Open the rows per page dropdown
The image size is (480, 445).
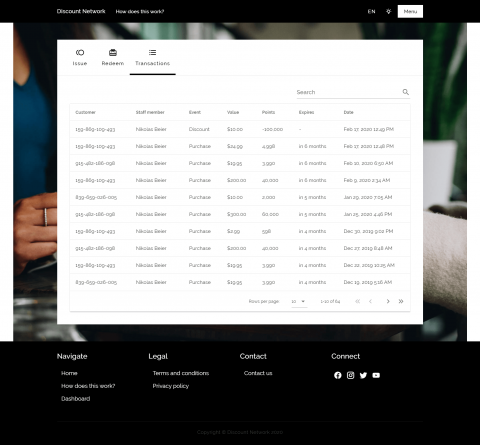click(x=299, y=301)
